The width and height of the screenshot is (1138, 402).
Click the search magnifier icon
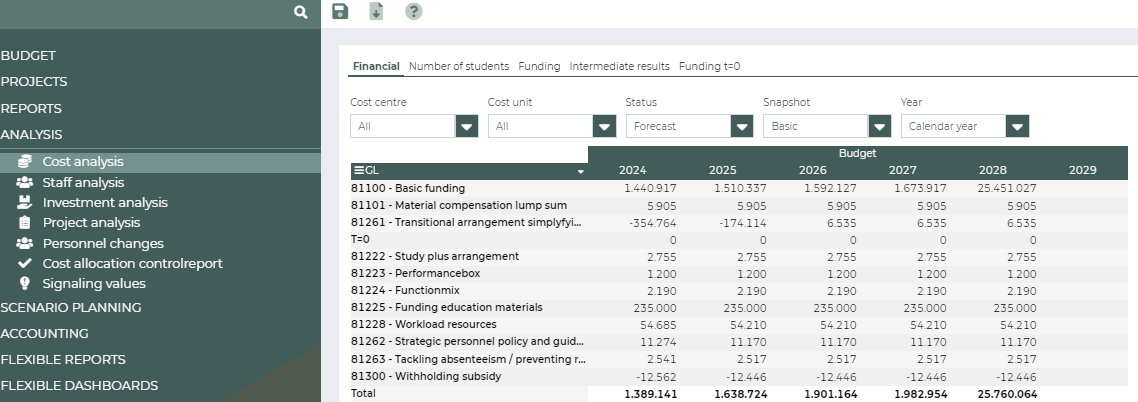(300, 12)
